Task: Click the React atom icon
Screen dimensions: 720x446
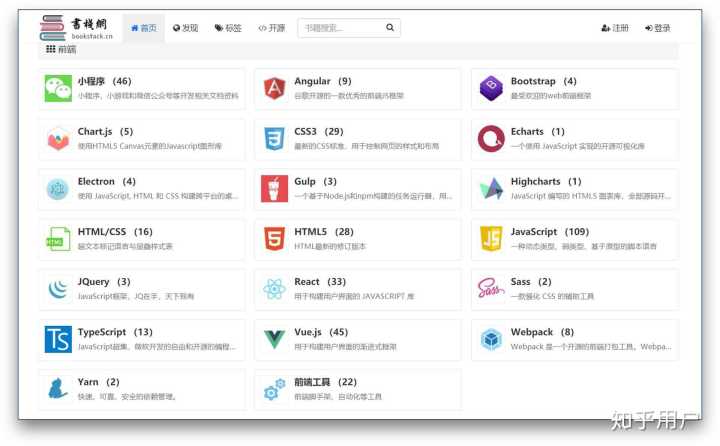Action: 275,289
